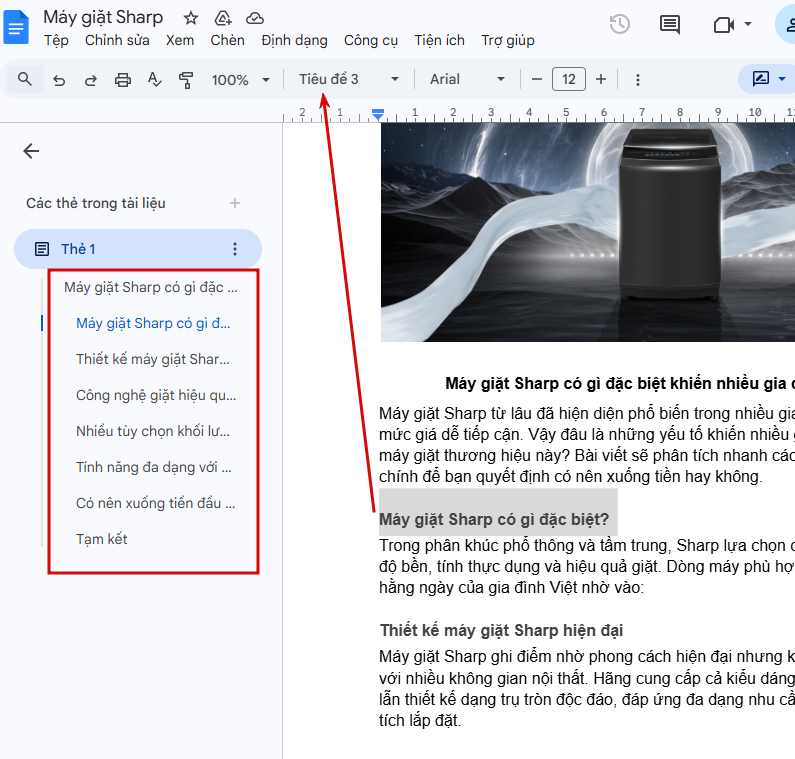
Task: Open the comments panel icon
Action: [x=670, y=24]
